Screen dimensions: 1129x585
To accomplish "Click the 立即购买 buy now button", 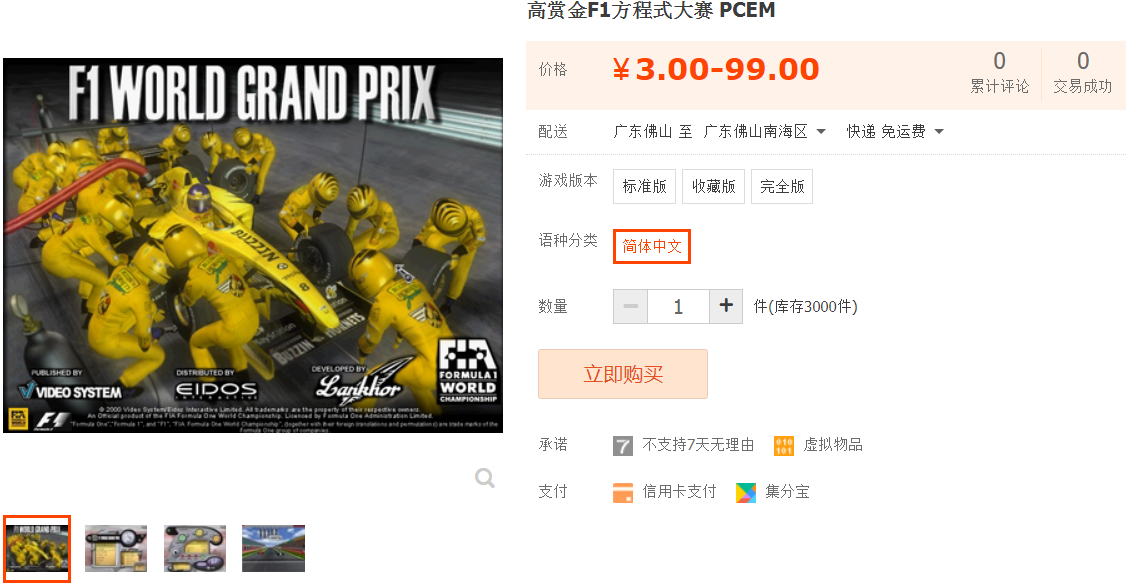I will tap(623, 374).
